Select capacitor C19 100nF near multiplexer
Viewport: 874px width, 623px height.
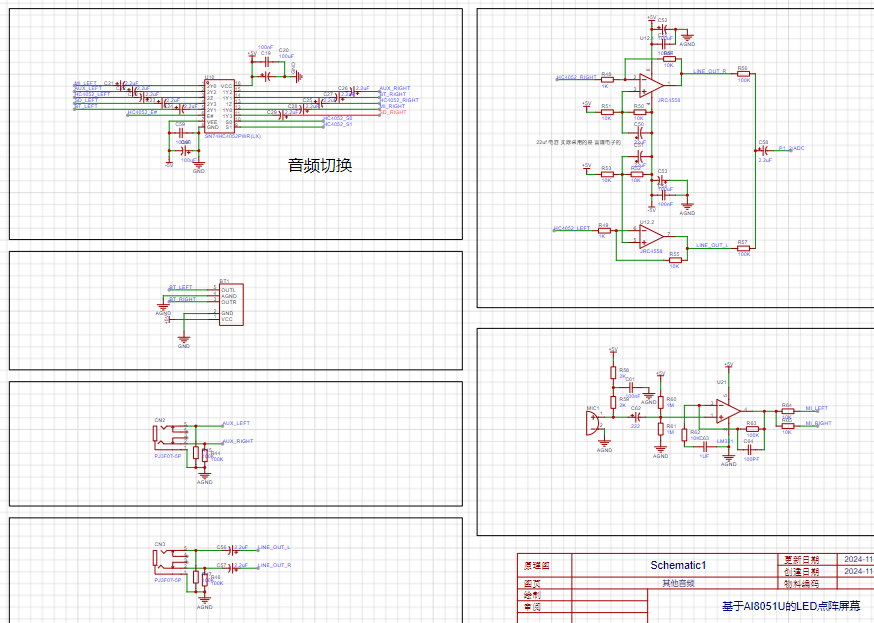tap(266, 63)
